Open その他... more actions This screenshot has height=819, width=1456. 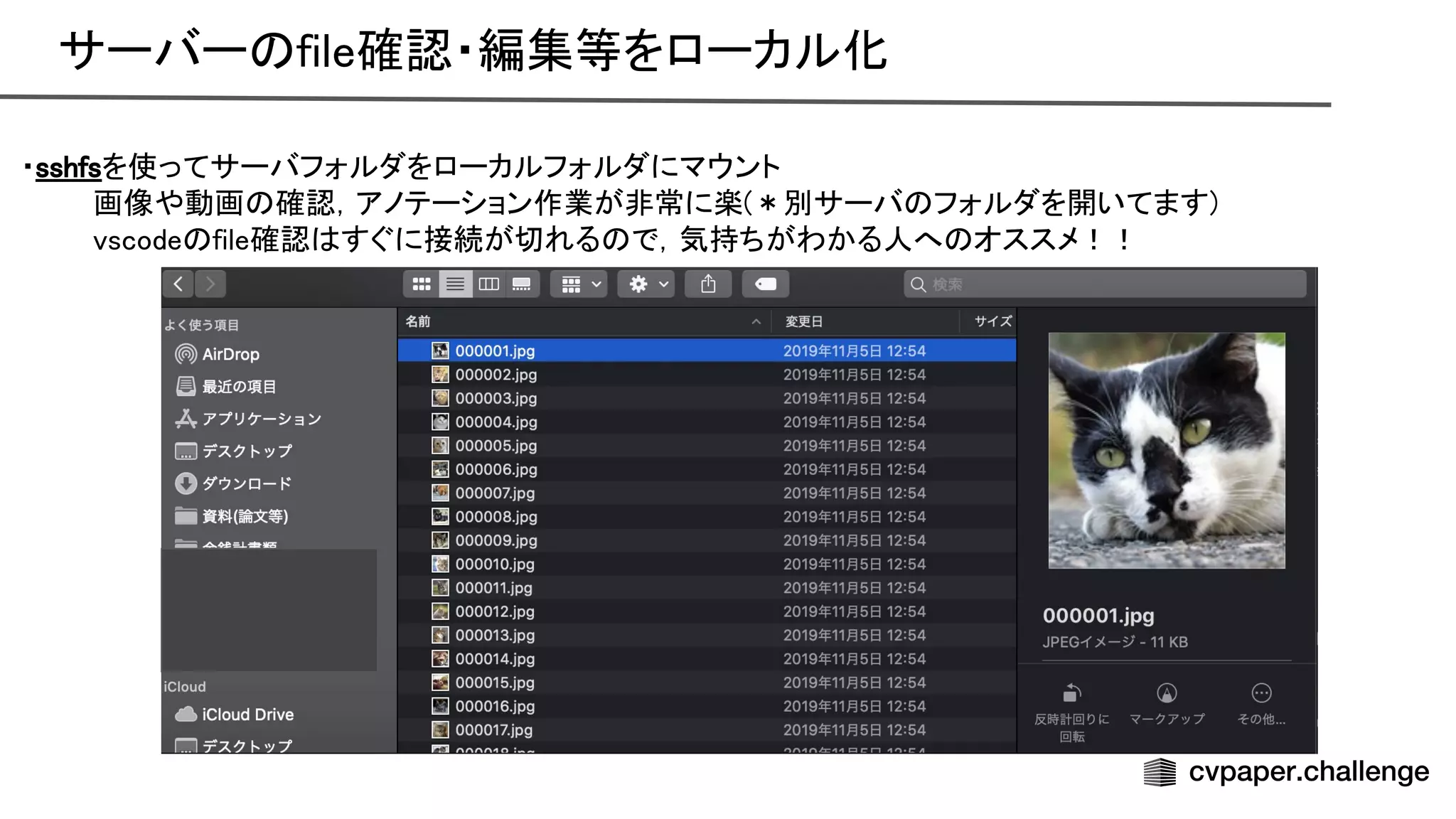point(1261,704)
